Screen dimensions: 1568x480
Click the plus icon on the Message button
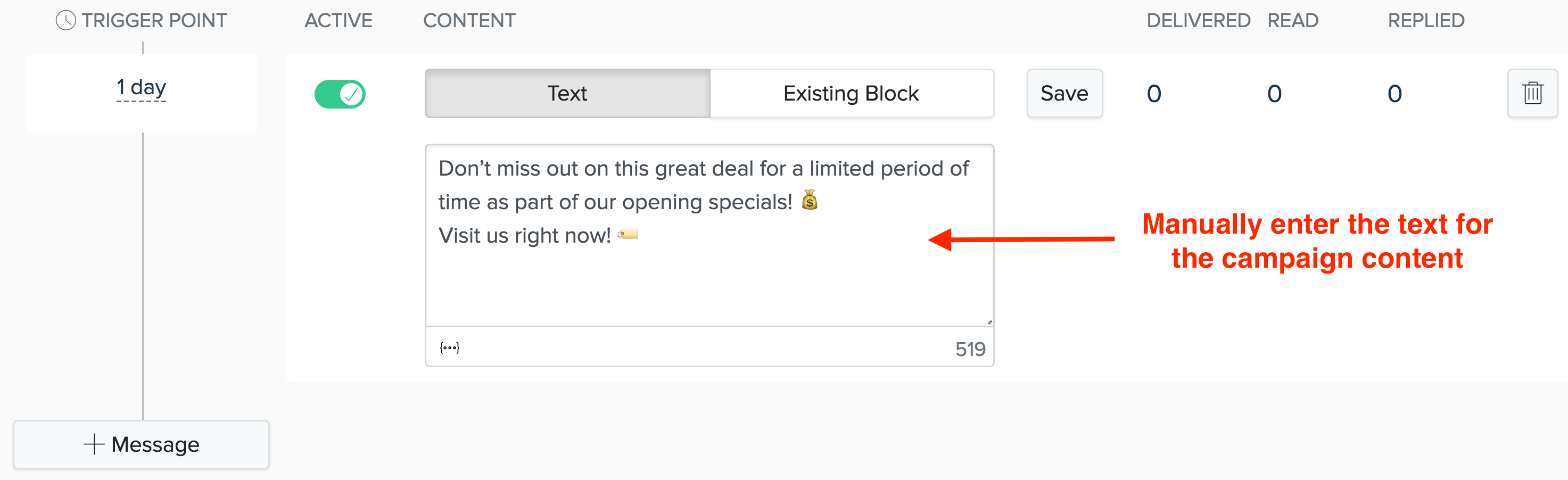[x=94, y=445]
